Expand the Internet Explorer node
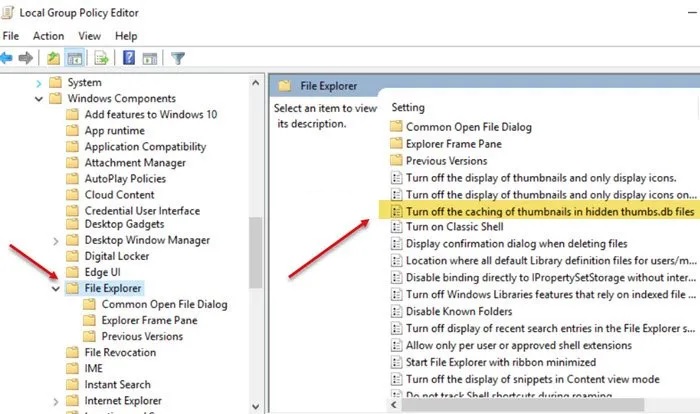 pos(56,401)
